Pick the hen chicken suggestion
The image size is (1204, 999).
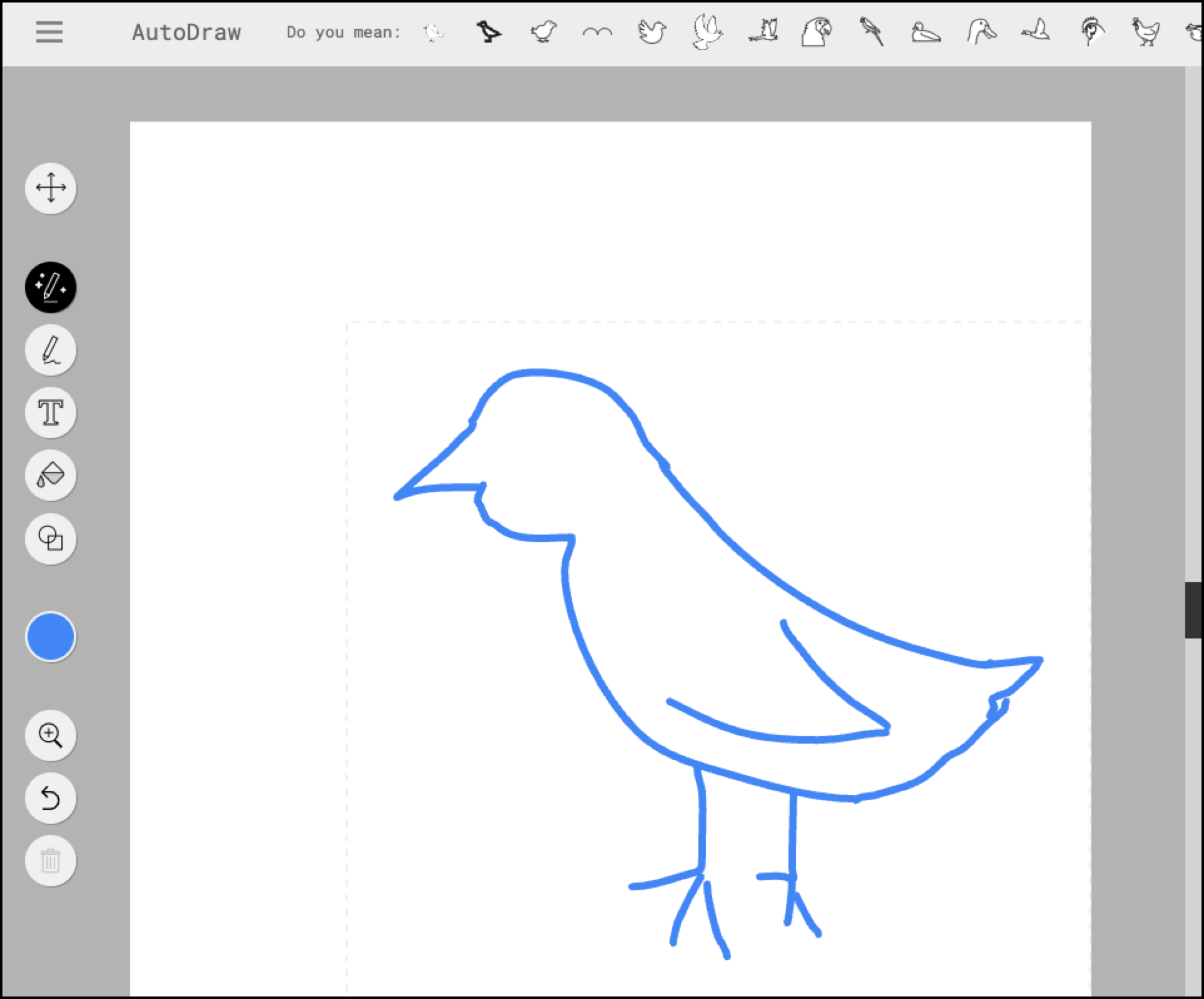click(1145, 31)
